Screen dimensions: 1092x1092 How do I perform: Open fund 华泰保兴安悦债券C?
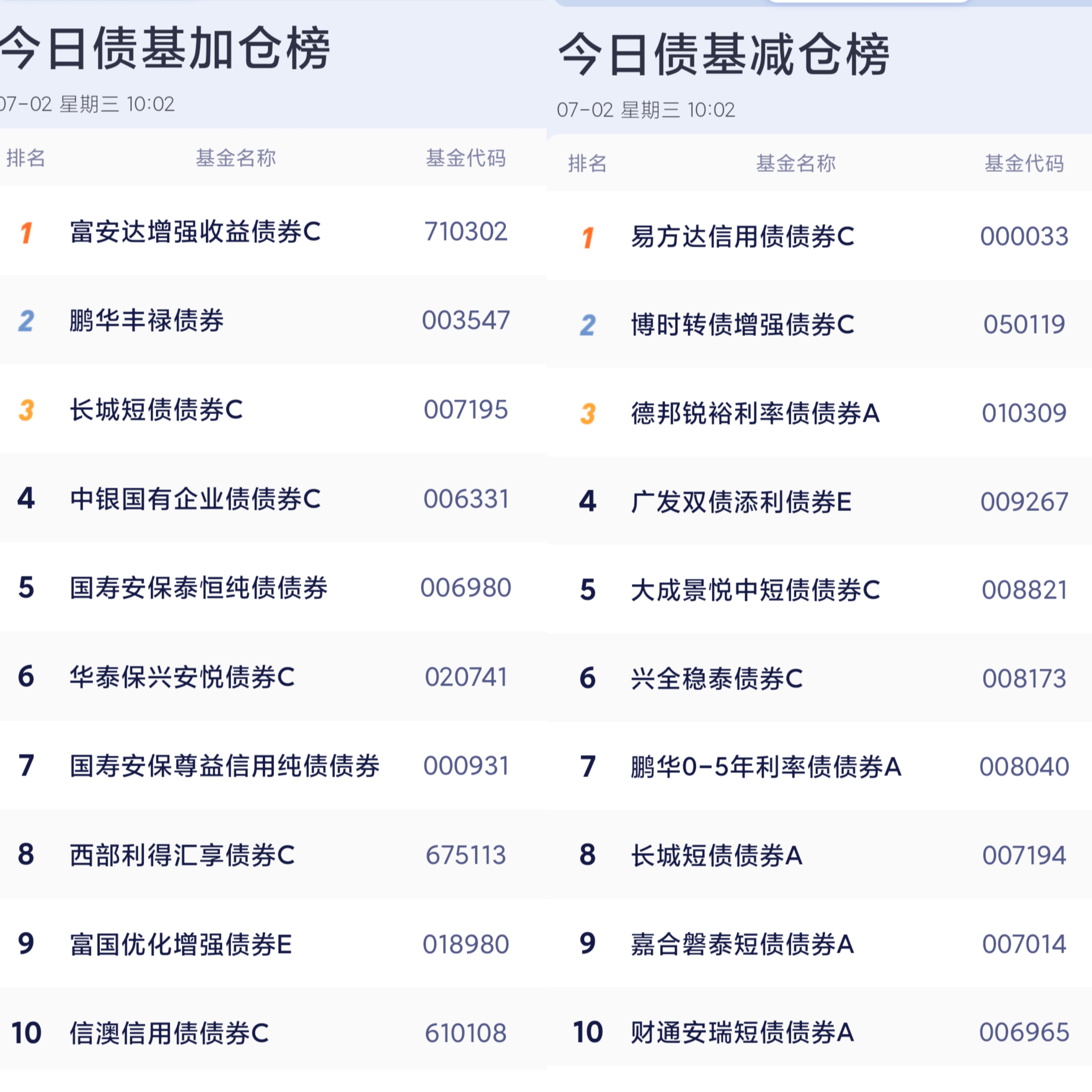(x=182, y=677)
